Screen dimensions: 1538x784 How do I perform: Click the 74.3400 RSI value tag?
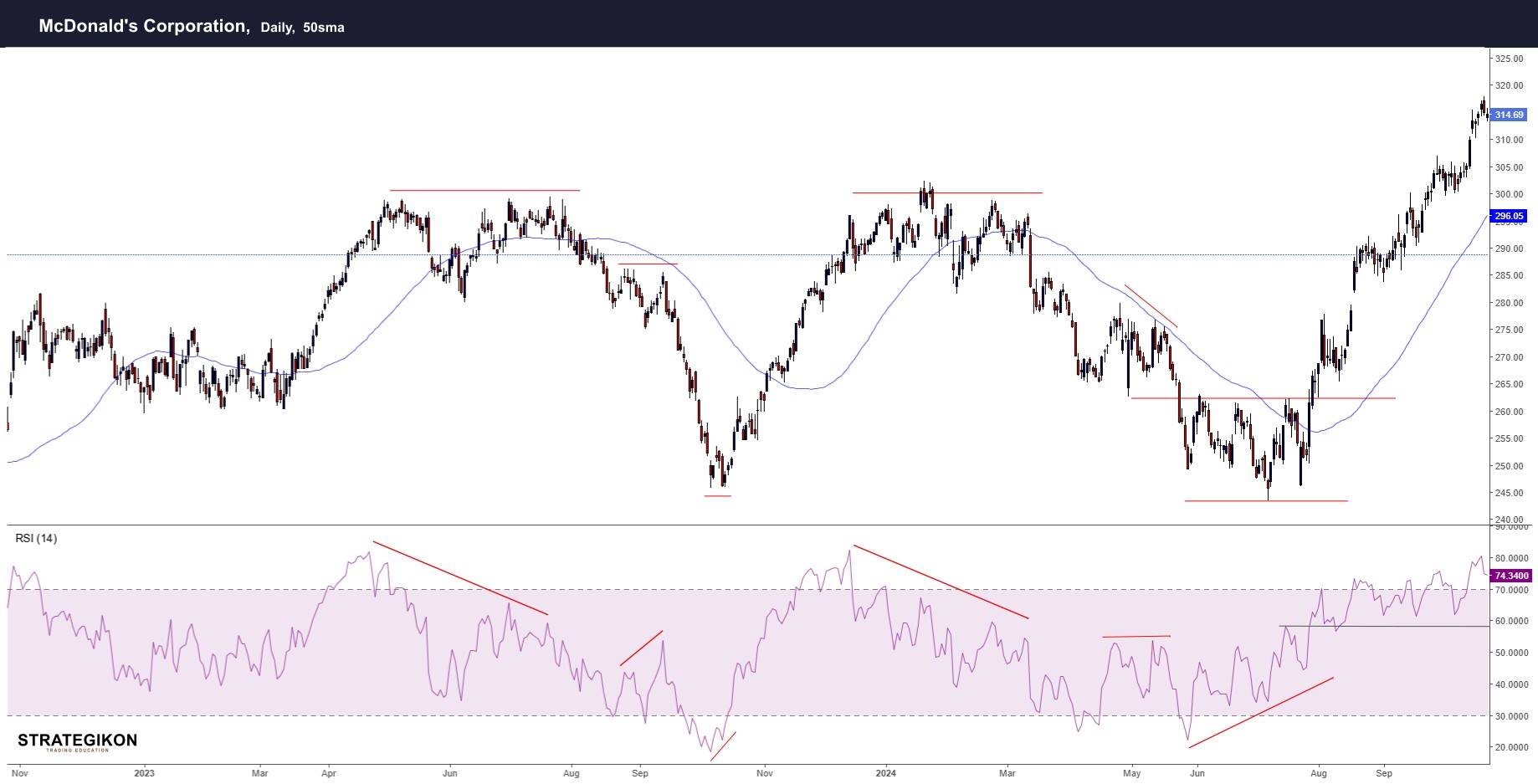(1511, 576)
